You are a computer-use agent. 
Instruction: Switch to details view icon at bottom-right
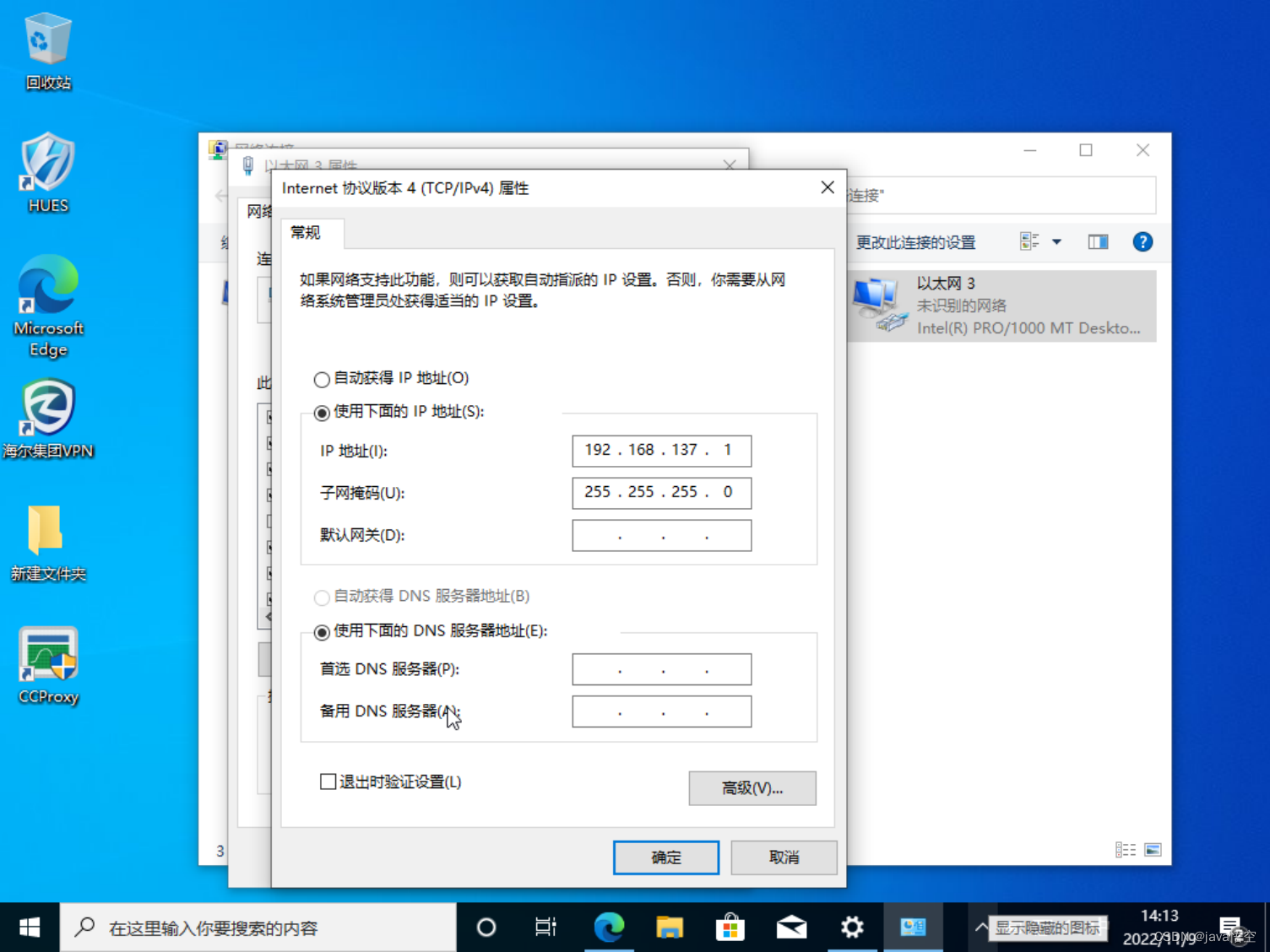(1126, 850)
